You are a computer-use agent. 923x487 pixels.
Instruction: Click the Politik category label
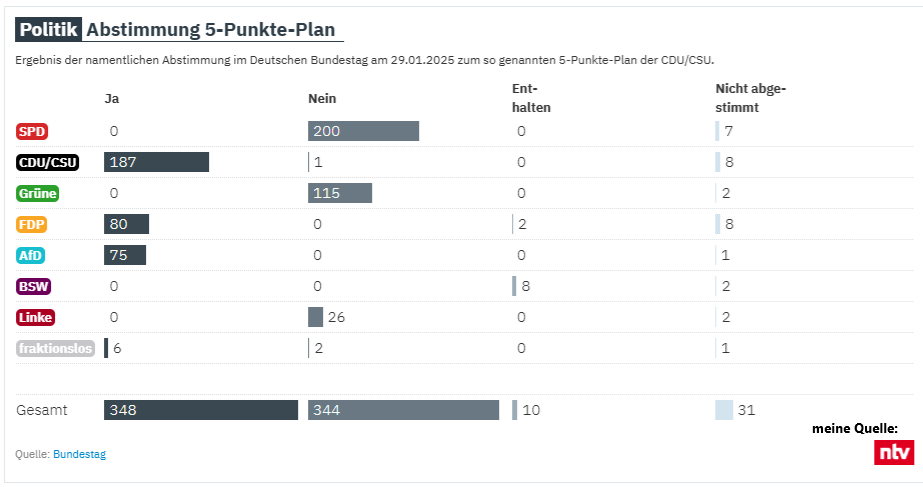49,30
